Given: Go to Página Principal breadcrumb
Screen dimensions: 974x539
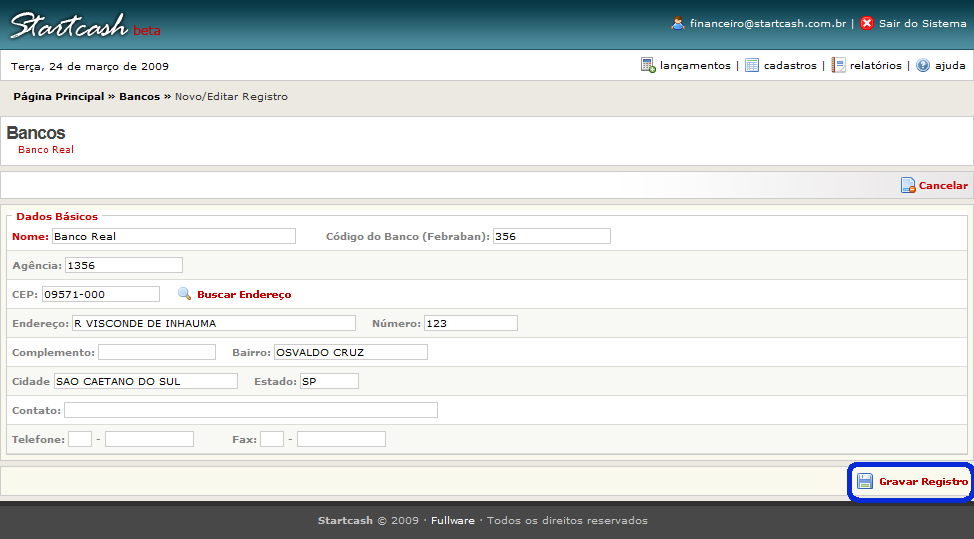Looking at the screenshot, I should coord(58,97).
